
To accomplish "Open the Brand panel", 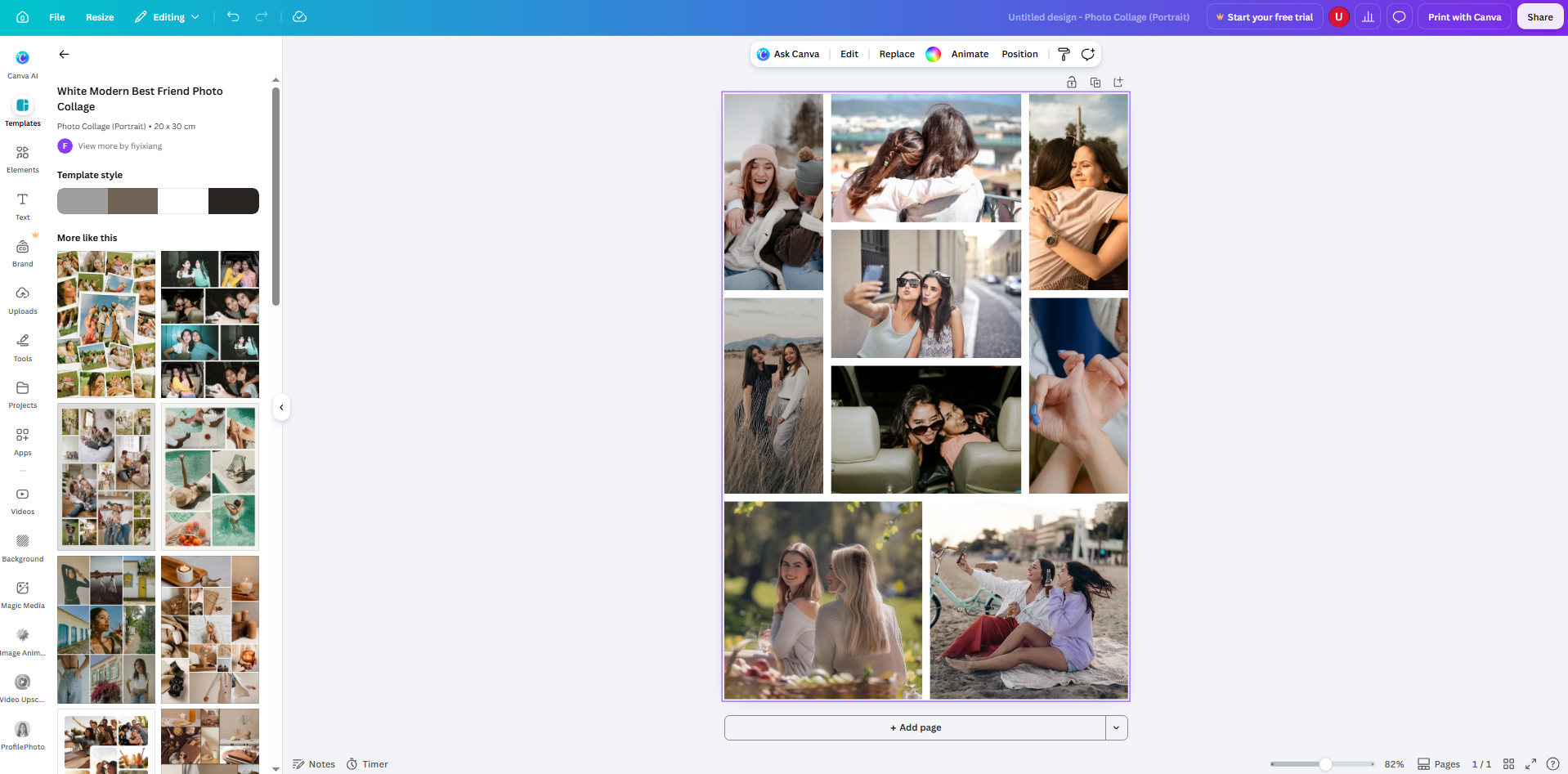I will click(x=23, y=253).
